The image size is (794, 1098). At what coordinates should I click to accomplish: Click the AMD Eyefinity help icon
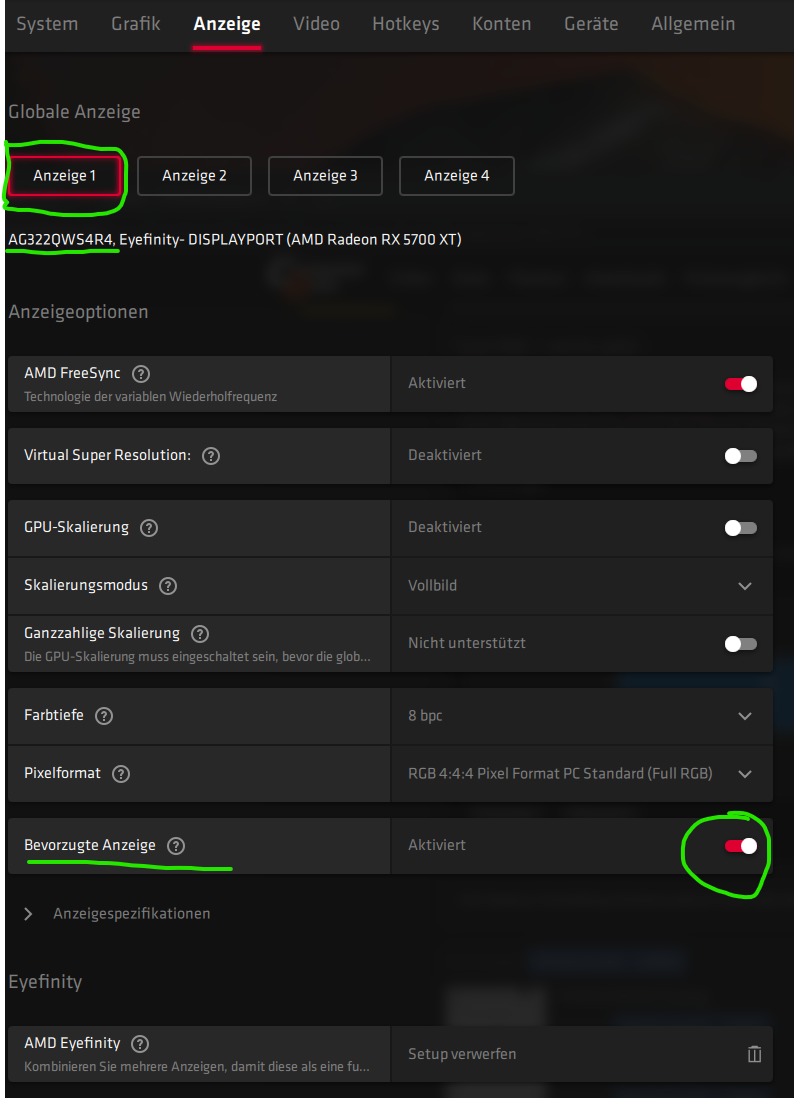[140, 1044]
